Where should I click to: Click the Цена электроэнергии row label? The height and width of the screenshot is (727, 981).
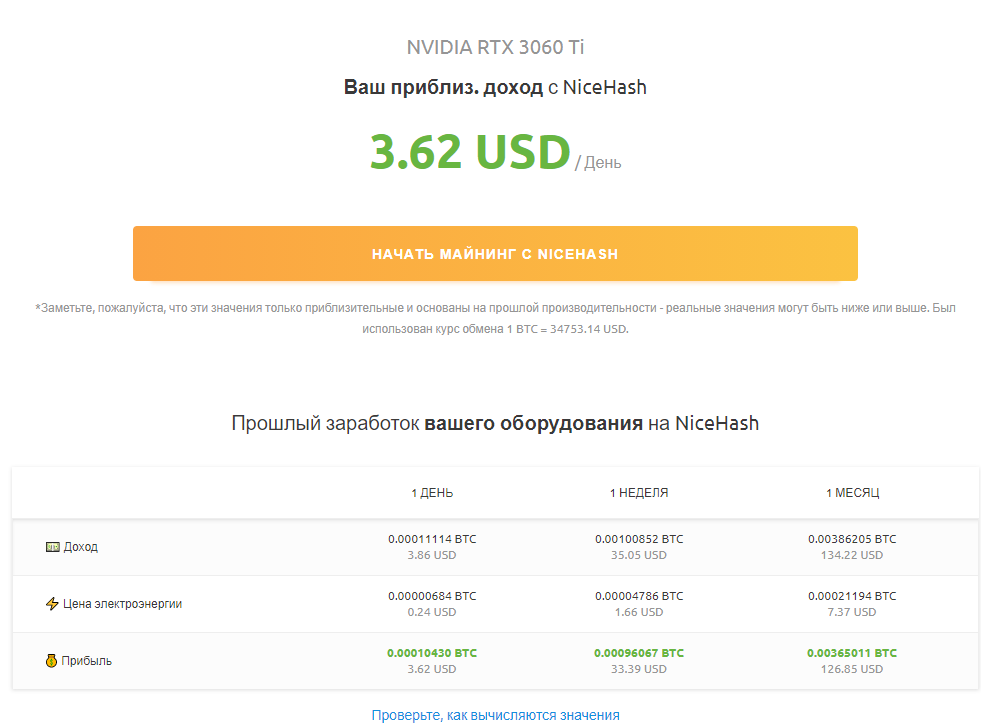click(123, 604)
